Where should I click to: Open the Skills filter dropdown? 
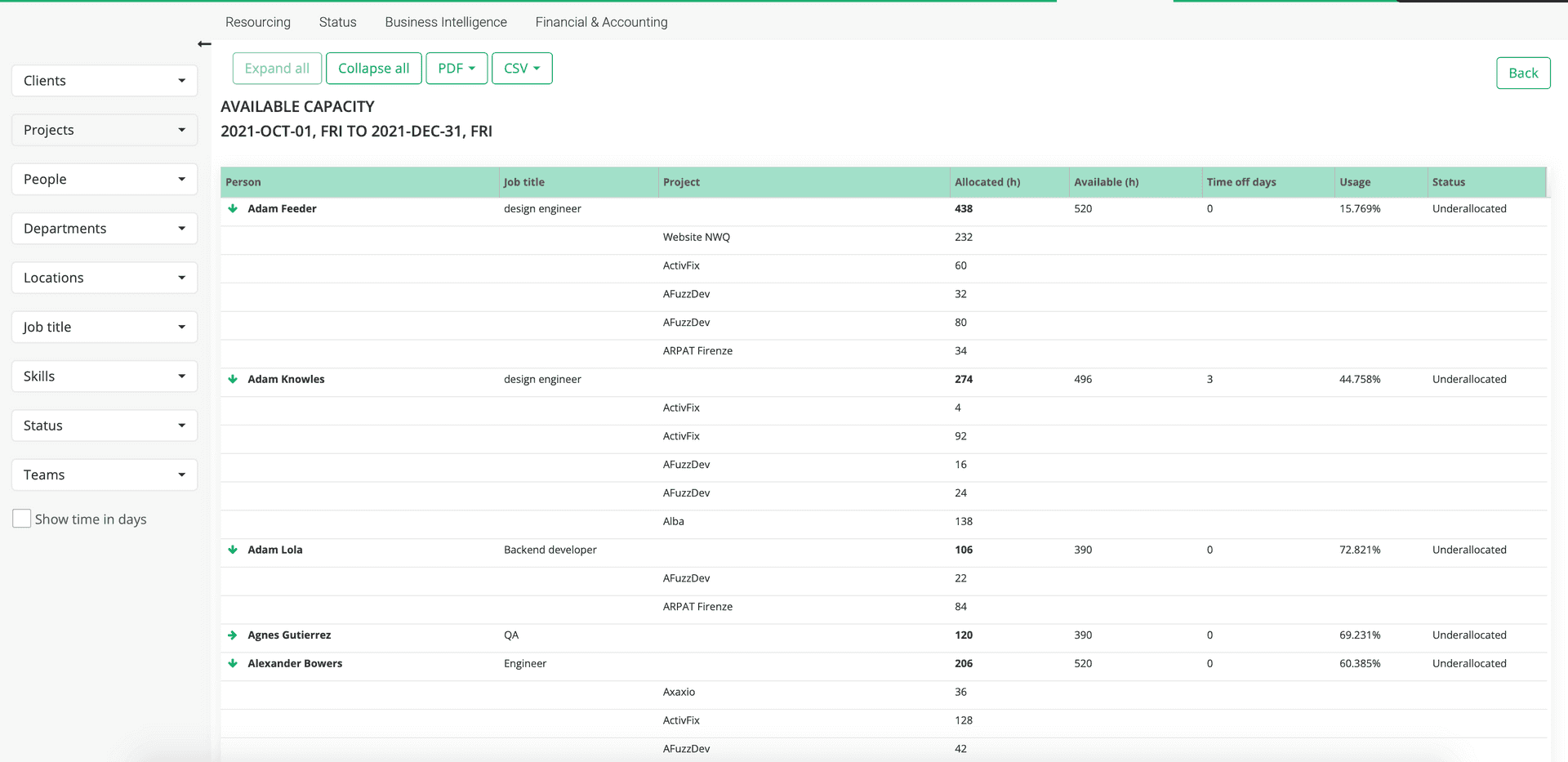point(105,377)
